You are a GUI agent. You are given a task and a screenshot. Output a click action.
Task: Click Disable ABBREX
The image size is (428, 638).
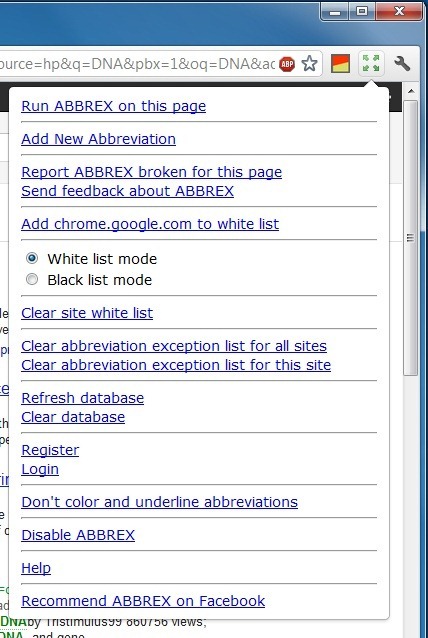(x=78, y=535)
